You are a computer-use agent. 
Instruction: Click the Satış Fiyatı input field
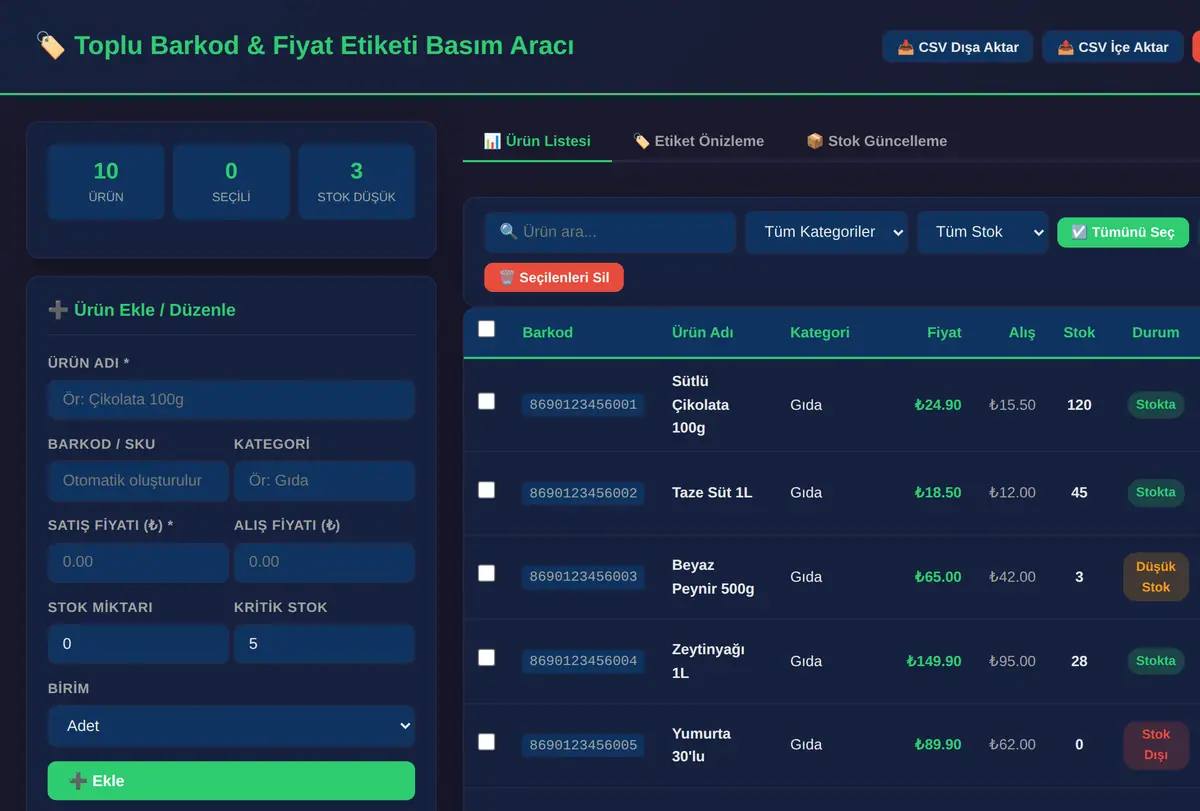pos(138,562)
